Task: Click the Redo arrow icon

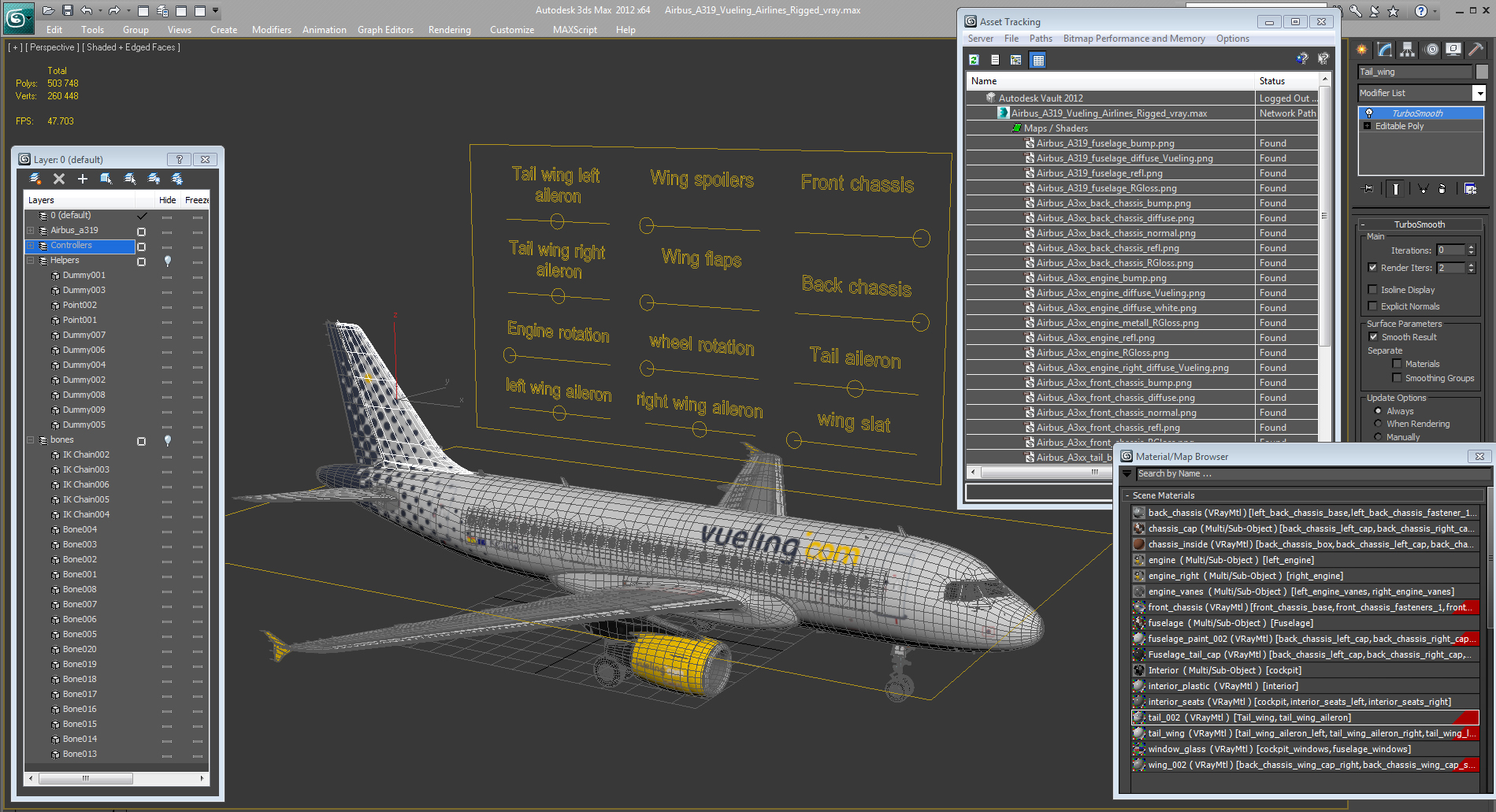Action: click(114, 11)
